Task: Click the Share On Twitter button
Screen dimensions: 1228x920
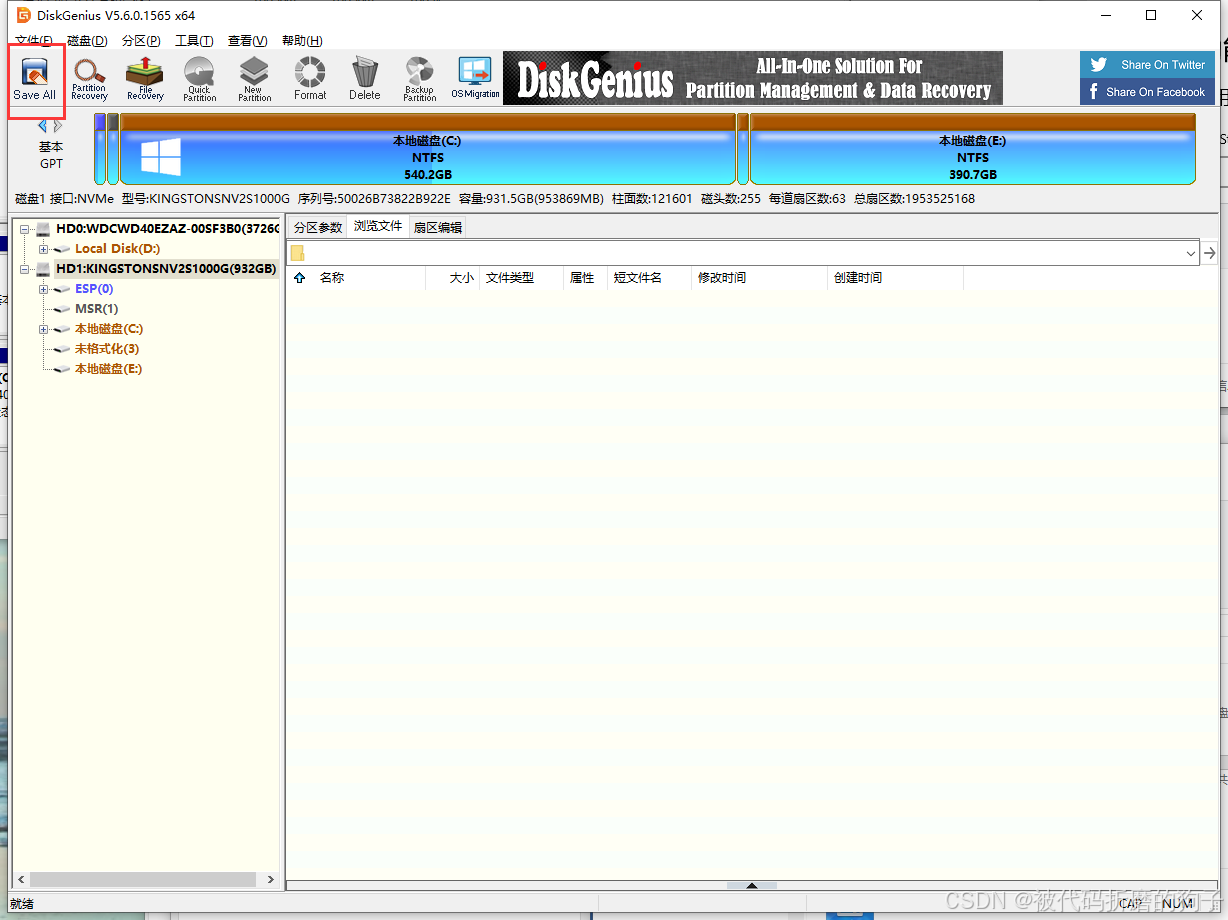Action: click(x=1148, y=65)
